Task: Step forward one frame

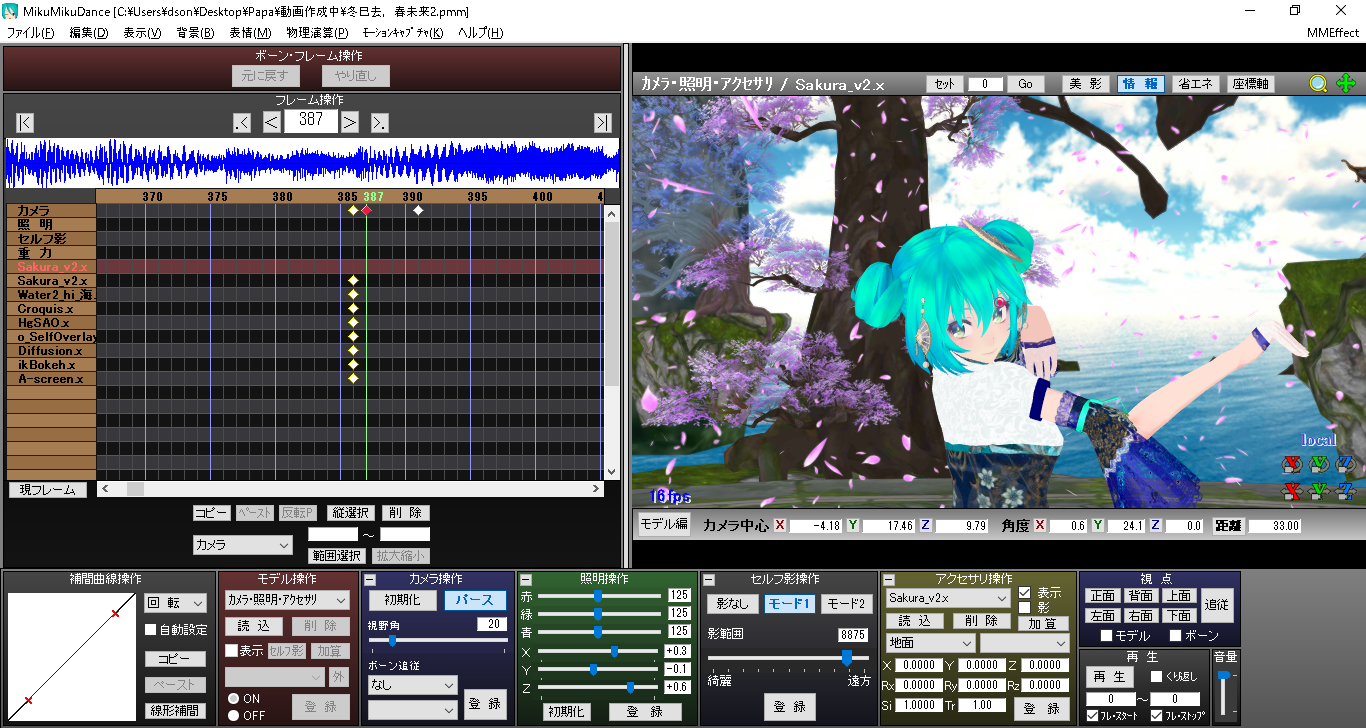Action: (x=349, y=122)
